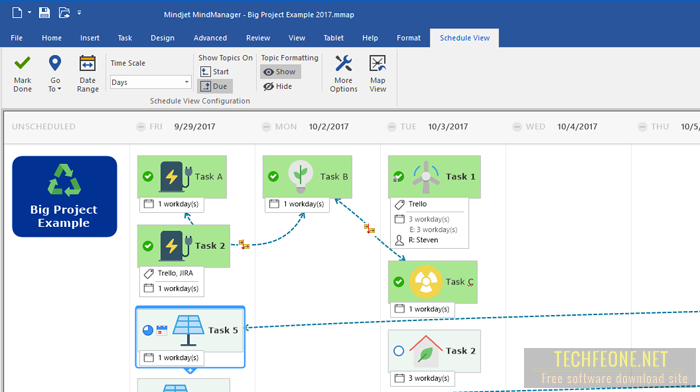Click Task 1 wind turbine icon
The height and width of the screenshot is (392, 700).
[426, 177]
